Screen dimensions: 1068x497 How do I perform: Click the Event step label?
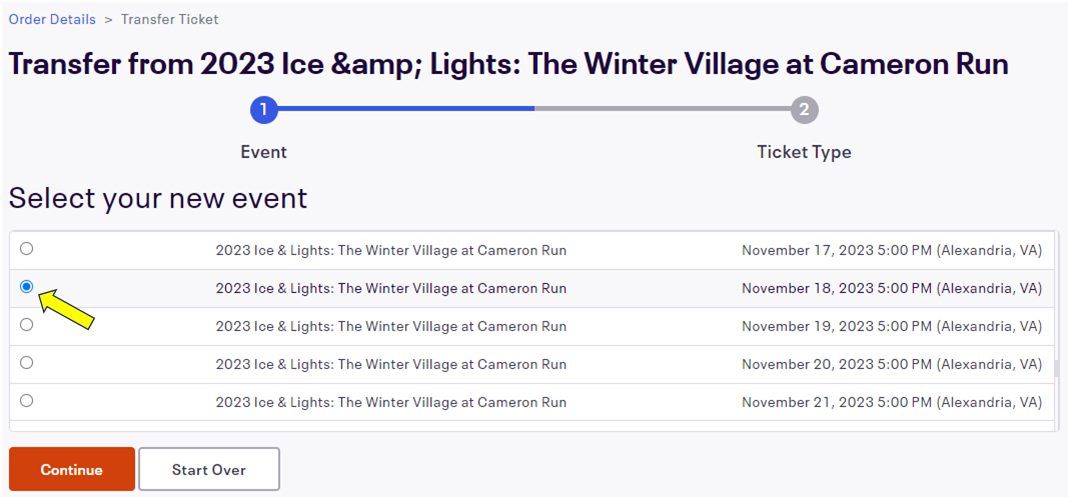tap(263, 152)
